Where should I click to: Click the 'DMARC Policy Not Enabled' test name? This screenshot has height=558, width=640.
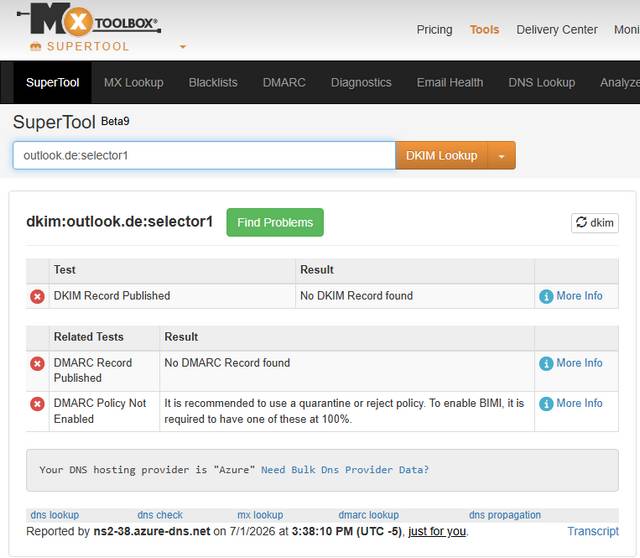point(100,411)
